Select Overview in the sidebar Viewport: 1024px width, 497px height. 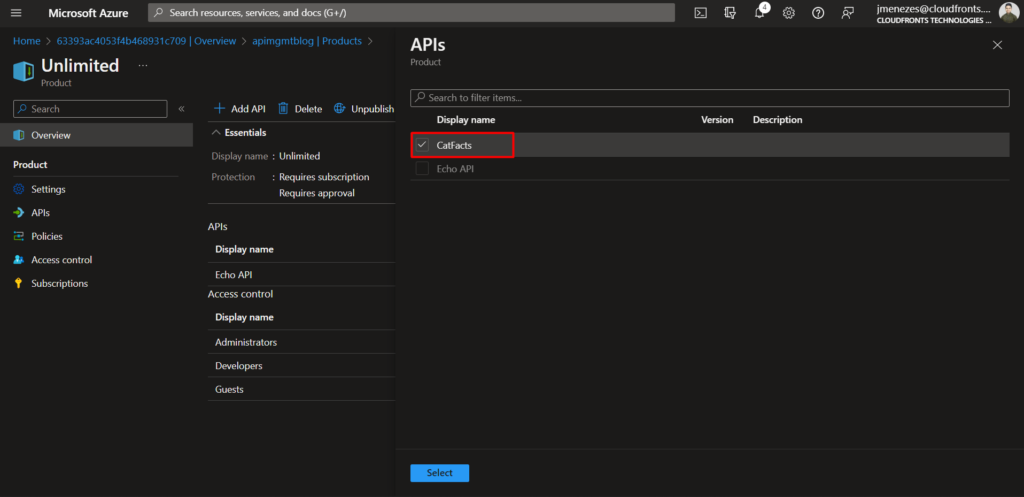[97, 135]
